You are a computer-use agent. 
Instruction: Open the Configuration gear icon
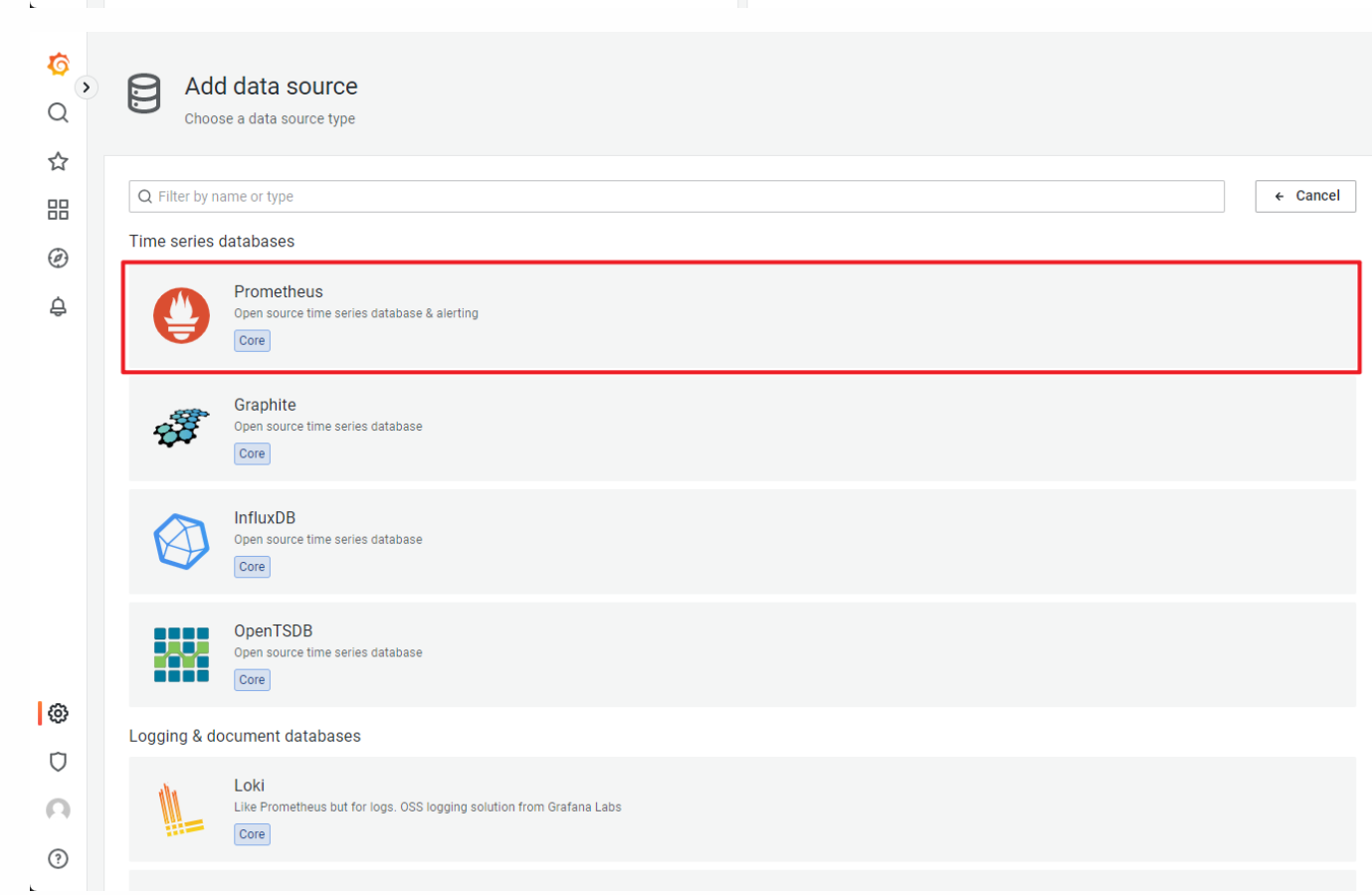(59, 713)
